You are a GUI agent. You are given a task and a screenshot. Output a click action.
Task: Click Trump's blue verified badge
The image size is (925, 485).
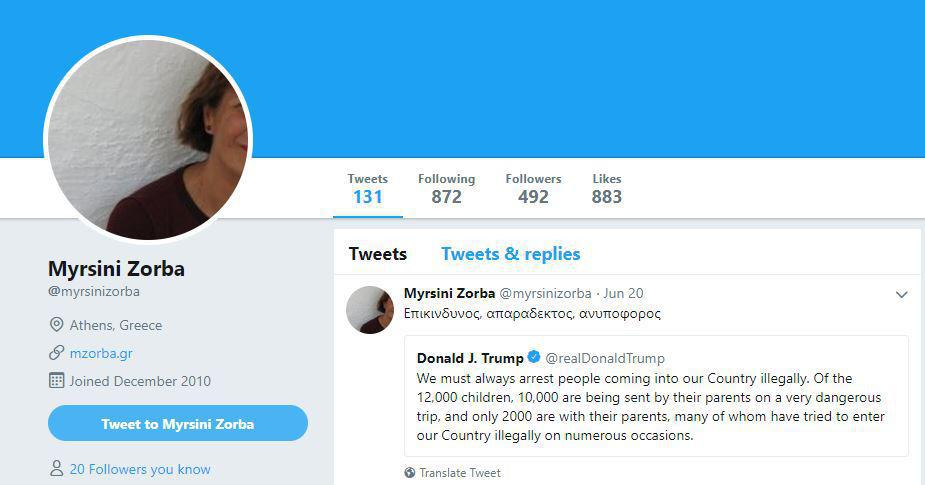click(x=534, y=358)
